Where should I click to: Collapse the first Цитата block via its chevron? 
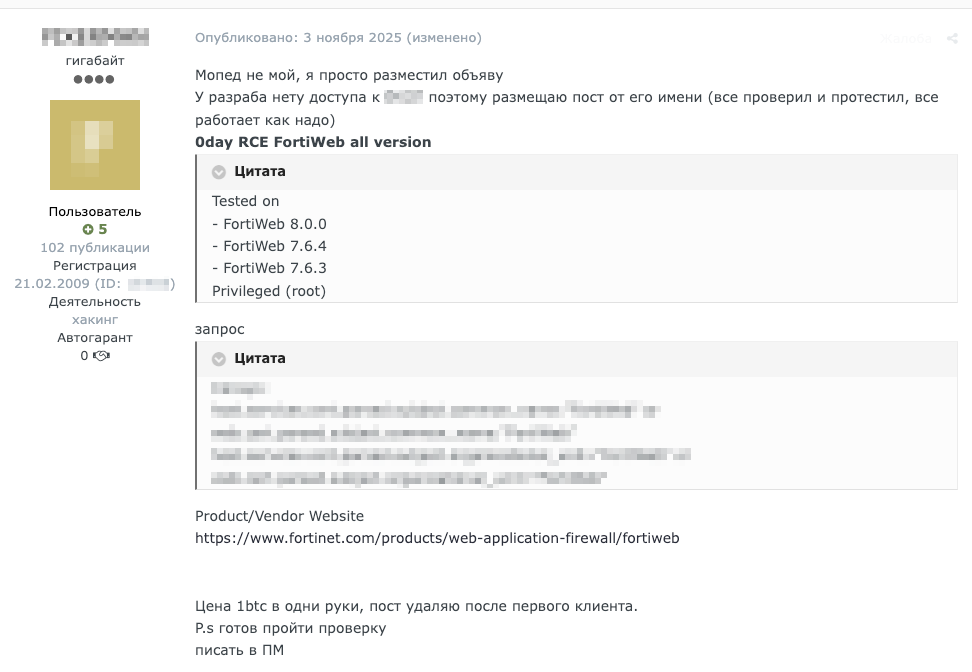coord(219,172)
